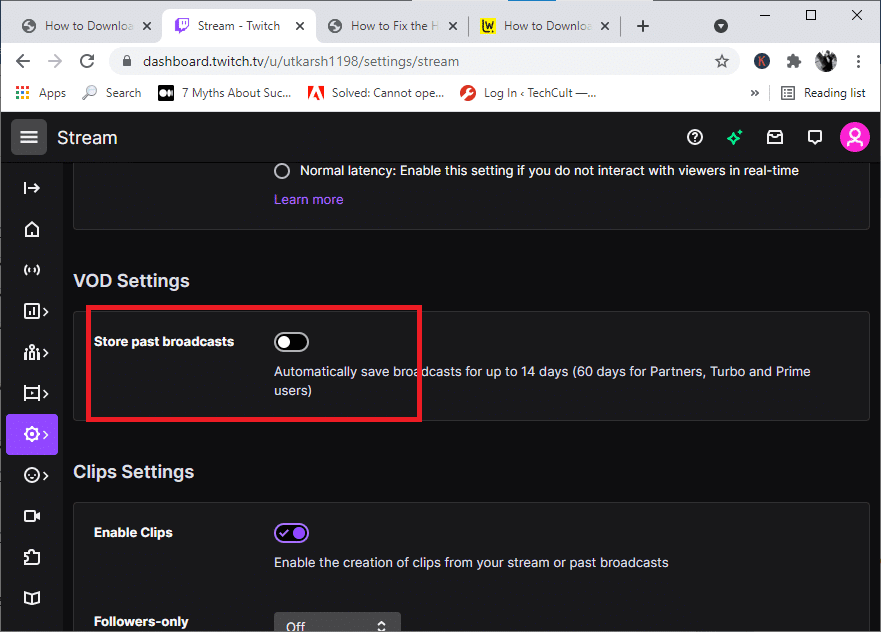This screenshot has height=632, width=881.
Task: Click the pink profile avatar
Action: tap(854, 137)
